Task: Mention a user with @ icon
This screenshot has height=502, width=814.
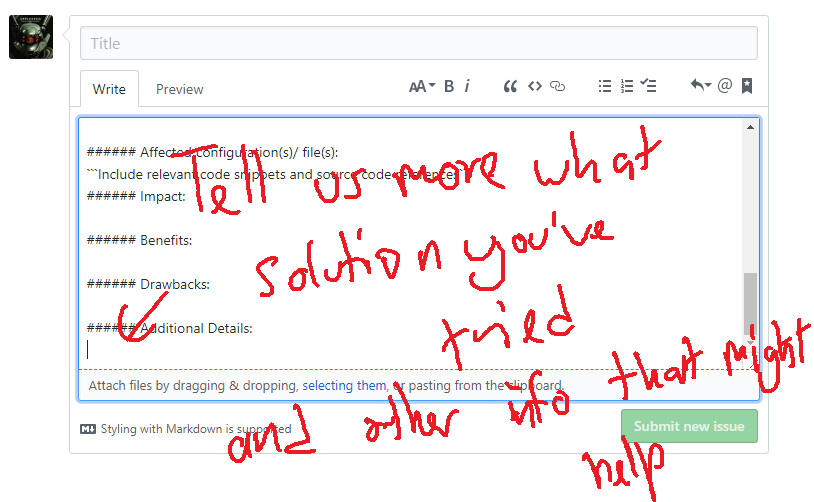Action: [725, 85]
